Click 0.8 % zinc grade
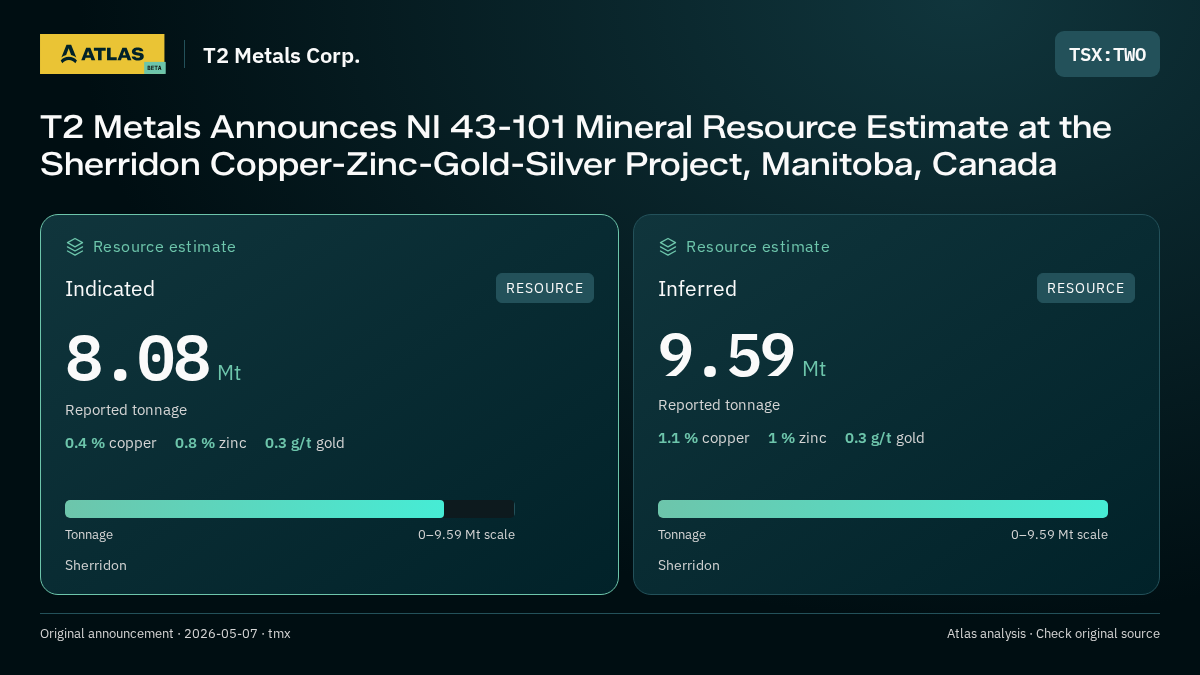 211,443
